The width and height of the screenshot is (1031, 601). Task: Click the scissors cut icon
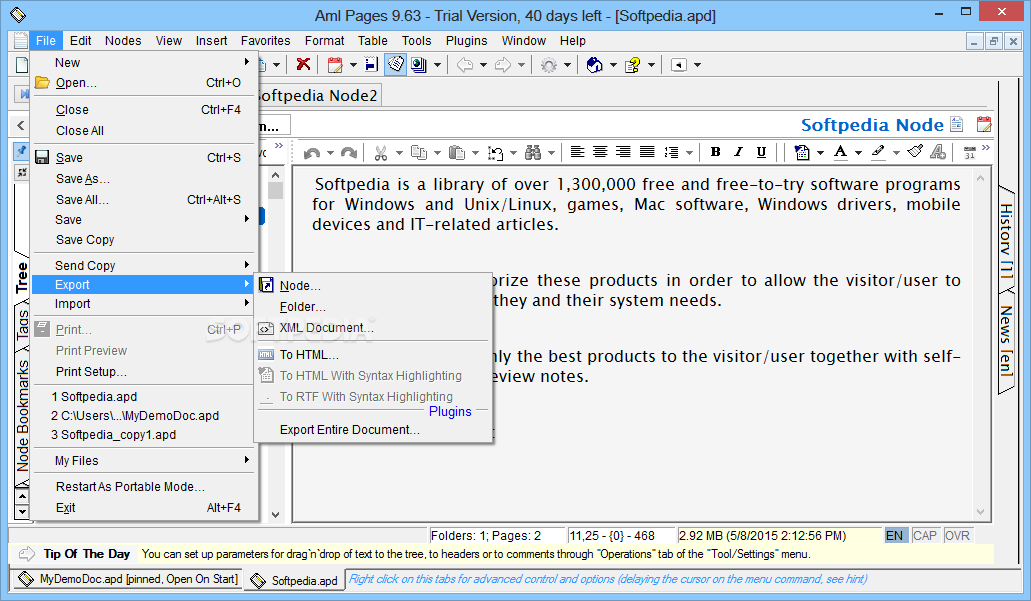tap(381, 153)
